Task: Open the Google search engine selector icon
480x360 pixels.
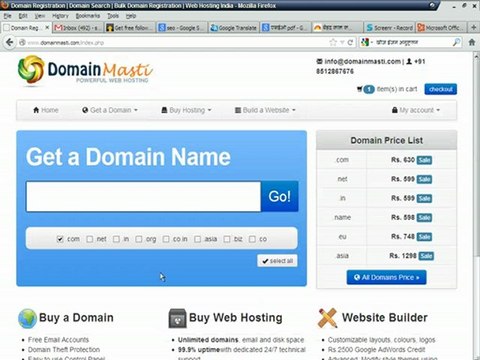Action: click(x=365, y=42)
